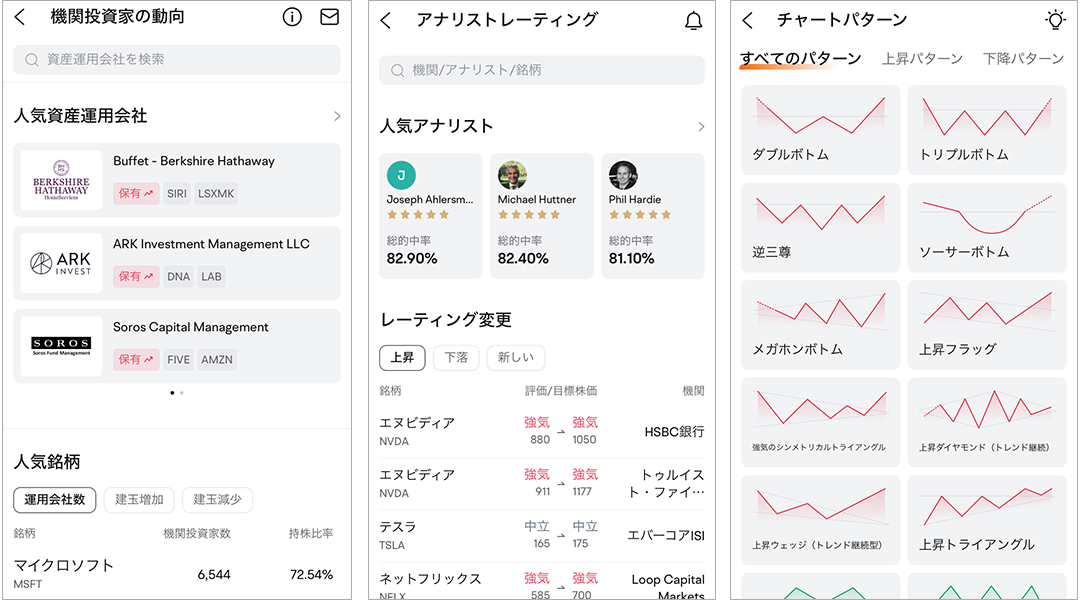
Task: Open ARK Invest logo thumbnail
Action: [61, 263]
